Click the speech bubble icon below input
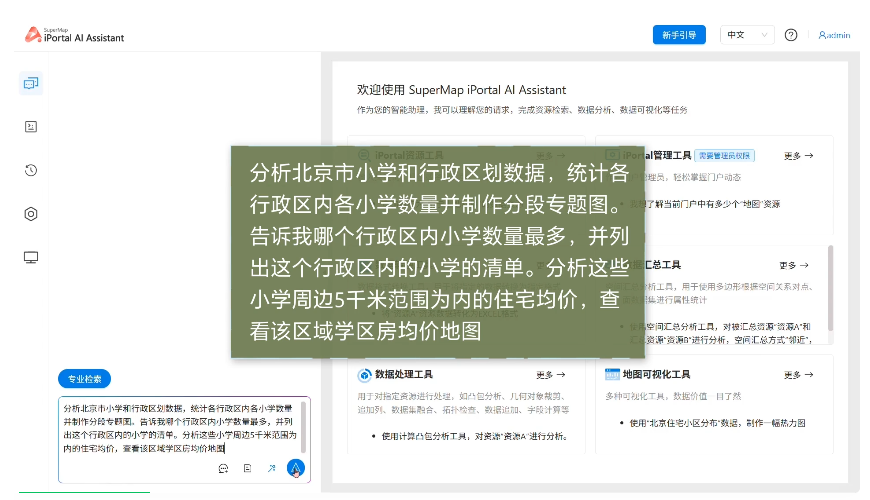The height and width of the screenshot is (500, 870). [223, 468]
